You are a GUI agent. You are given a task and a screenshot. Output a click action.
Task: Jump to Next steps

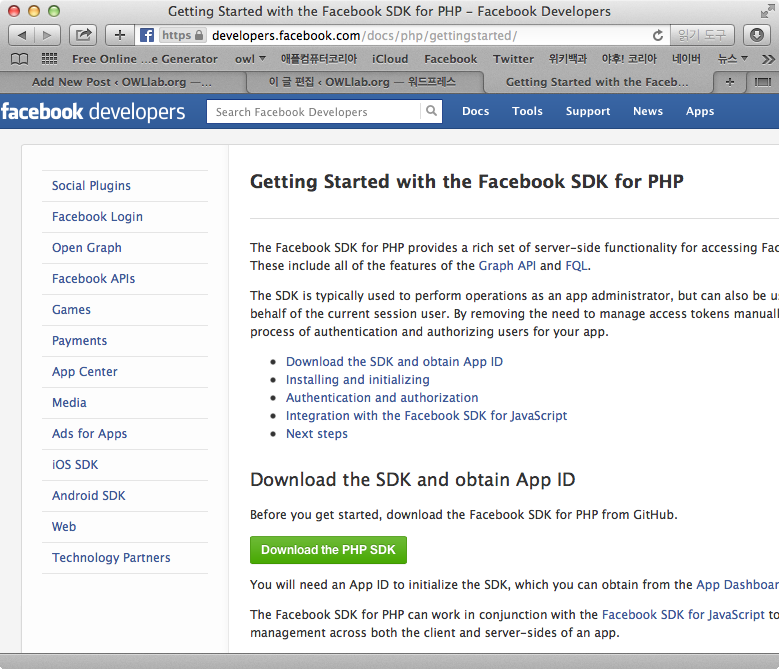pos(317,434)
